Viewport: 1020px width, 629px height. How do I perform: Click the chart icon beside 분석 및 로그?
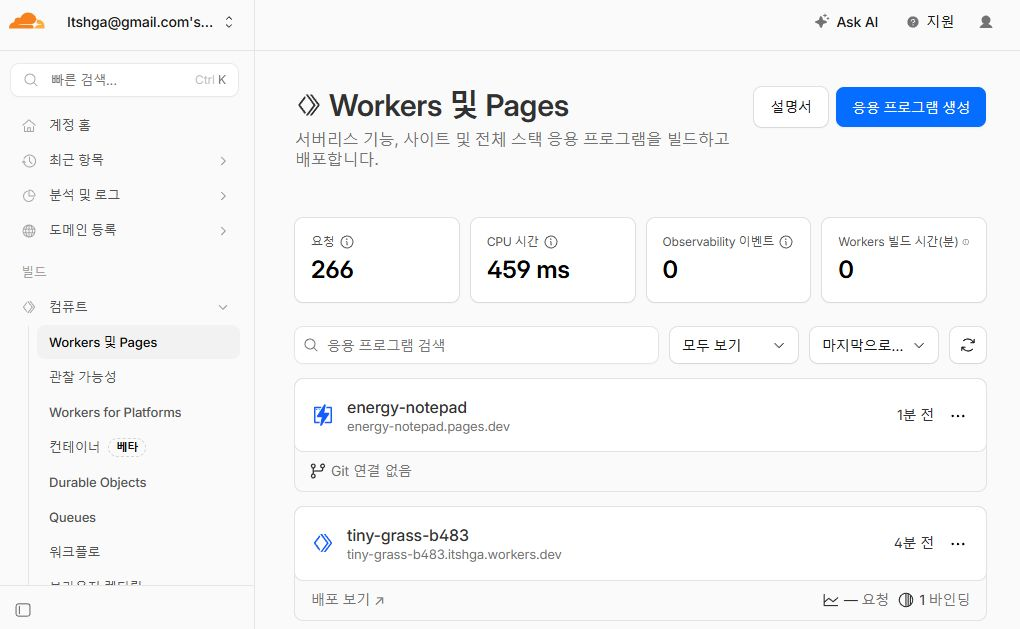[x=29, y=196]
